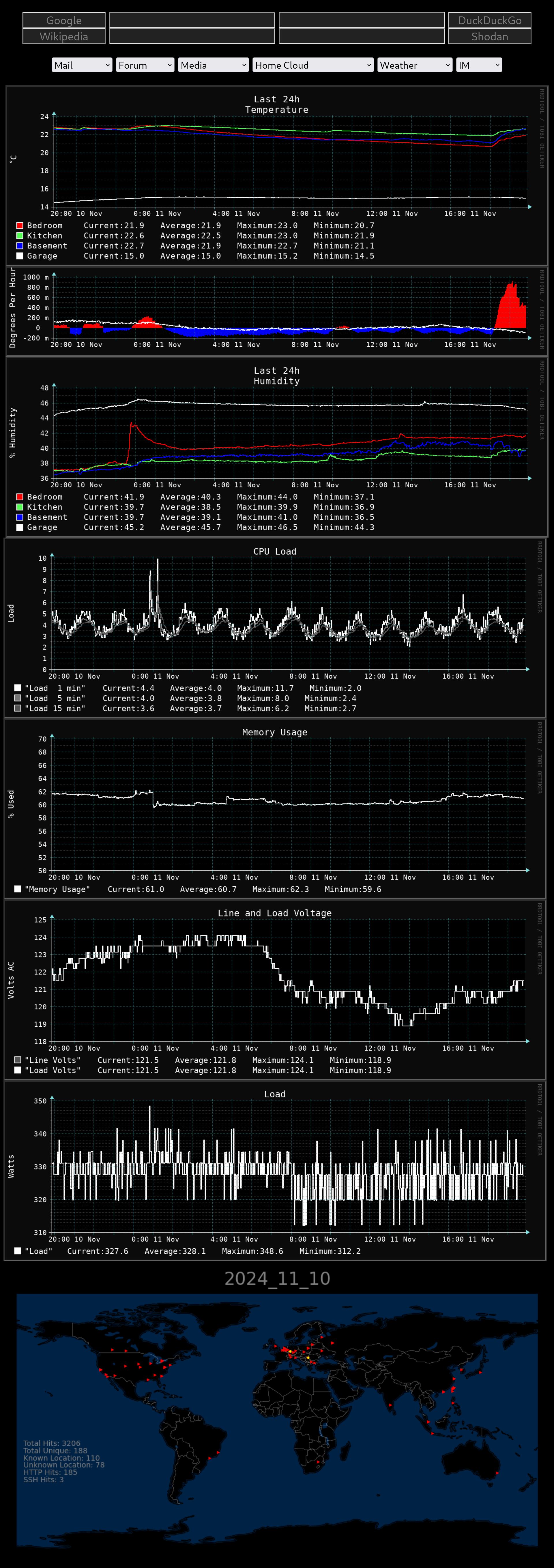This screenshot has height=1568, width=554.
Task: Open the IM dropdown
Action: point(479,65)
